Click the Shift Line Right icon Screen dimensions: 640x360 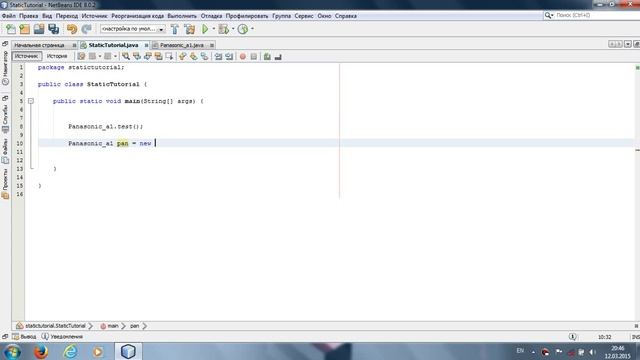pyautogui.click(x=229, y=57)
